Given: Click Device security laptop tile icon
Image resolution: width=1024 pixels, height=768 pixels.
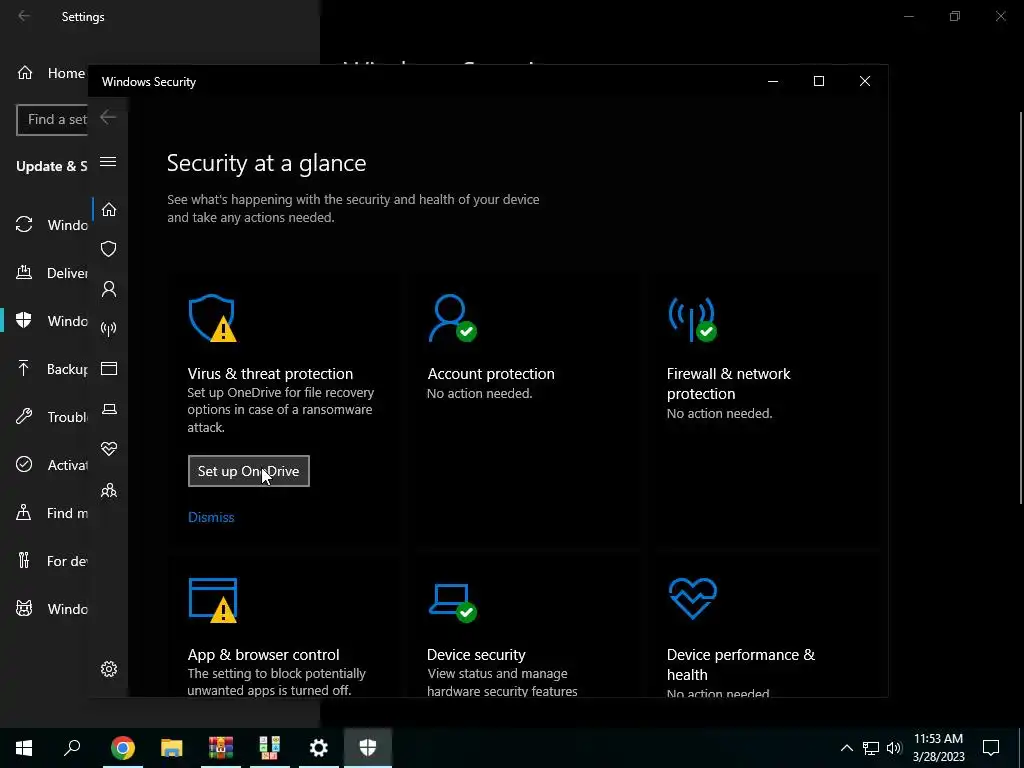Looking at the screenshot, I should (453, 603).
